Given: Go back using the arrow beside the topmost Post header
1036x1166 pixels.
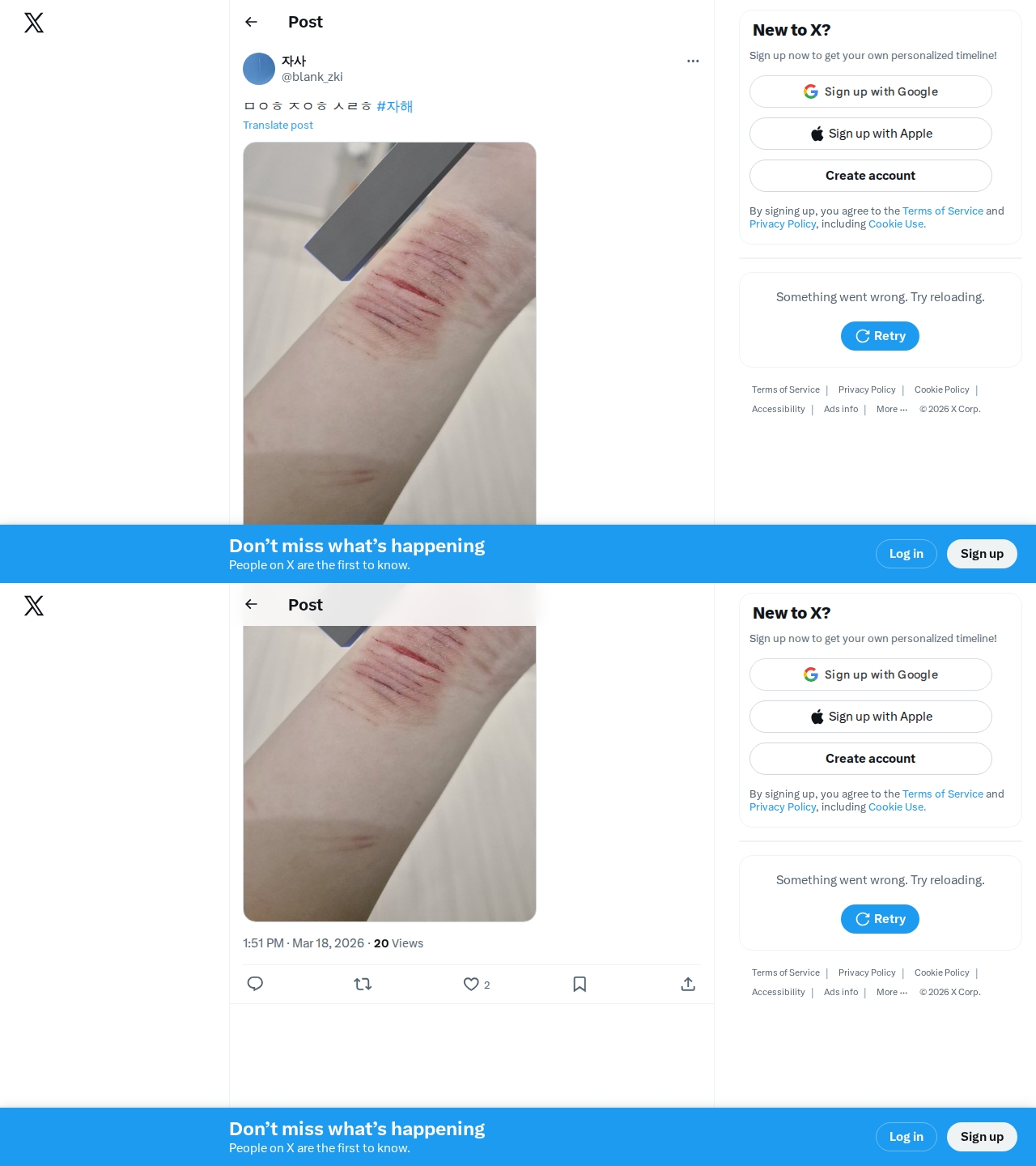Looking at the screenshot, I should [x=251, y=22].
